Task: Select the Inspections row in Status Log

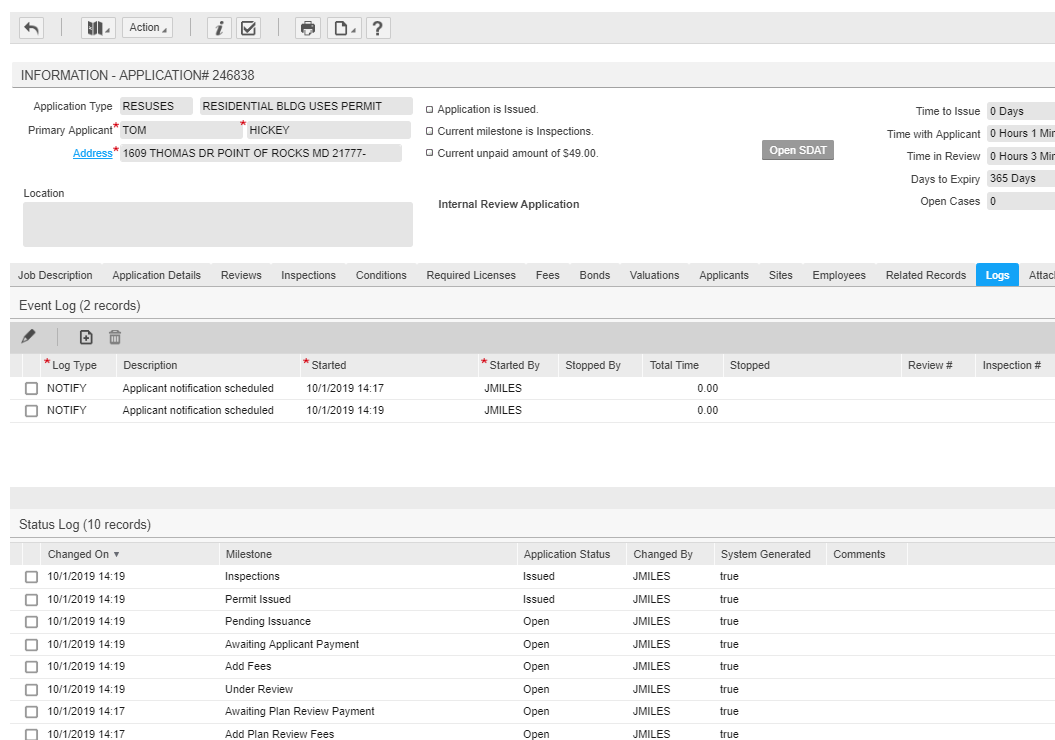Action: tap(31, 576)
